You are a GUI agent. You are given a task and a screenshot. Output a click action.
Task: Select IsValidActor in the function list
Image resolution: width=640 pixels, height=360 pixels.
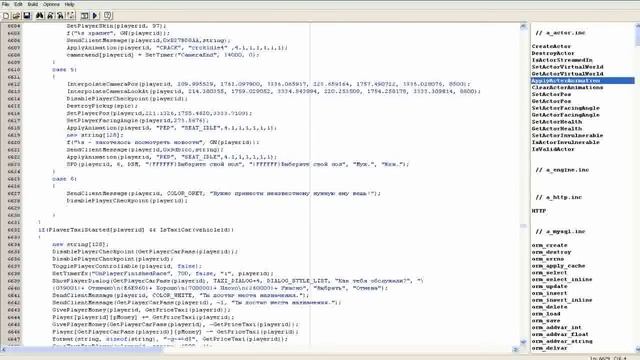[553, 149]
